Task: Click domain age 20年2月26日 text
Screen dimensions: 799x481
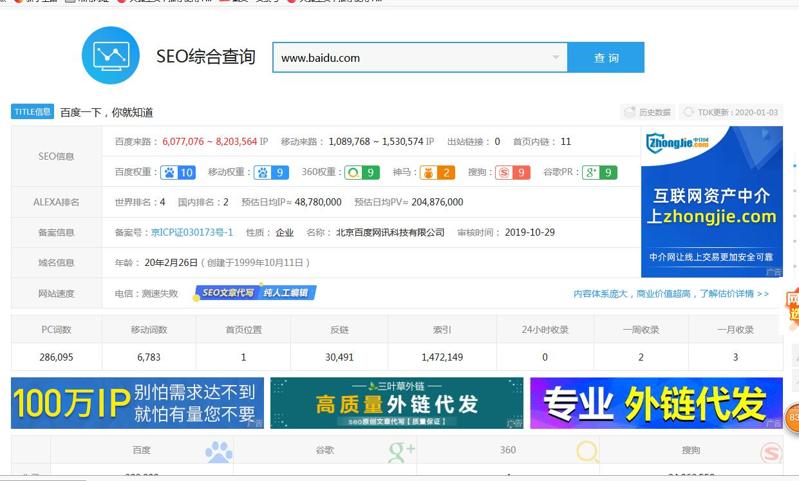Action: (x=171, y=263)
